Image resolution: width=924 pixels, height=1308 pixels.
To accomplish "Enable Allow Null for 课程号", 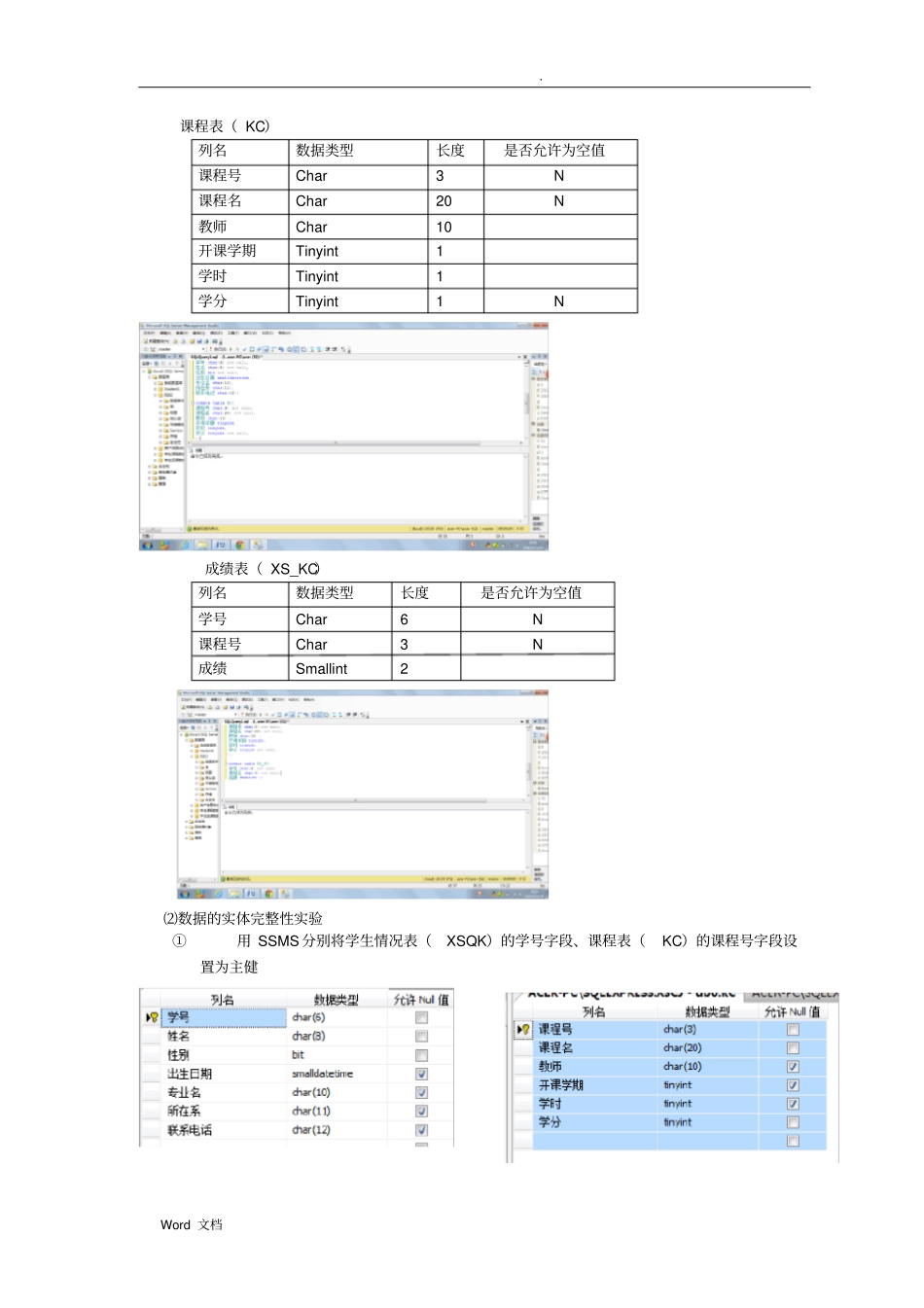I will tap(793, 1029).
